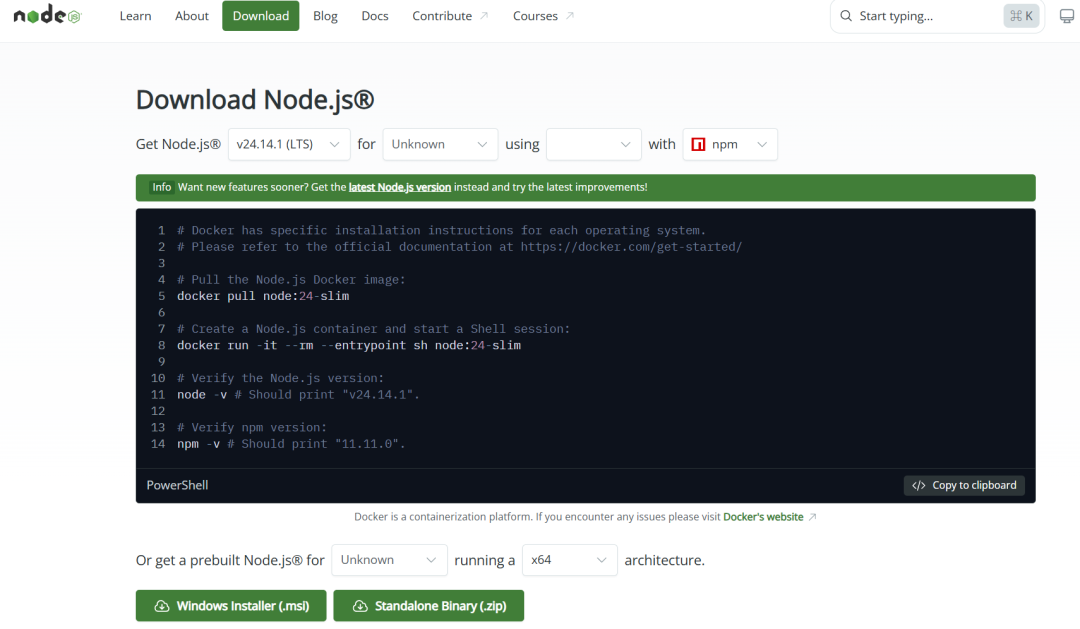
Task: Open the Learn menu item
Action: click(135, 15)
